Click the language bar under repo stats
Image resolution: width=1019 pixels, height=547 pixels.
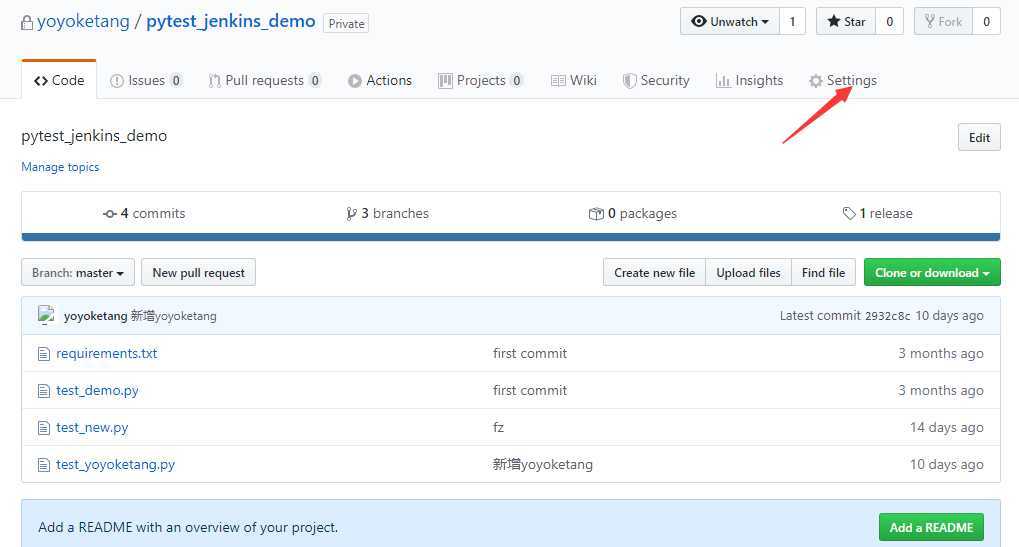511,237
